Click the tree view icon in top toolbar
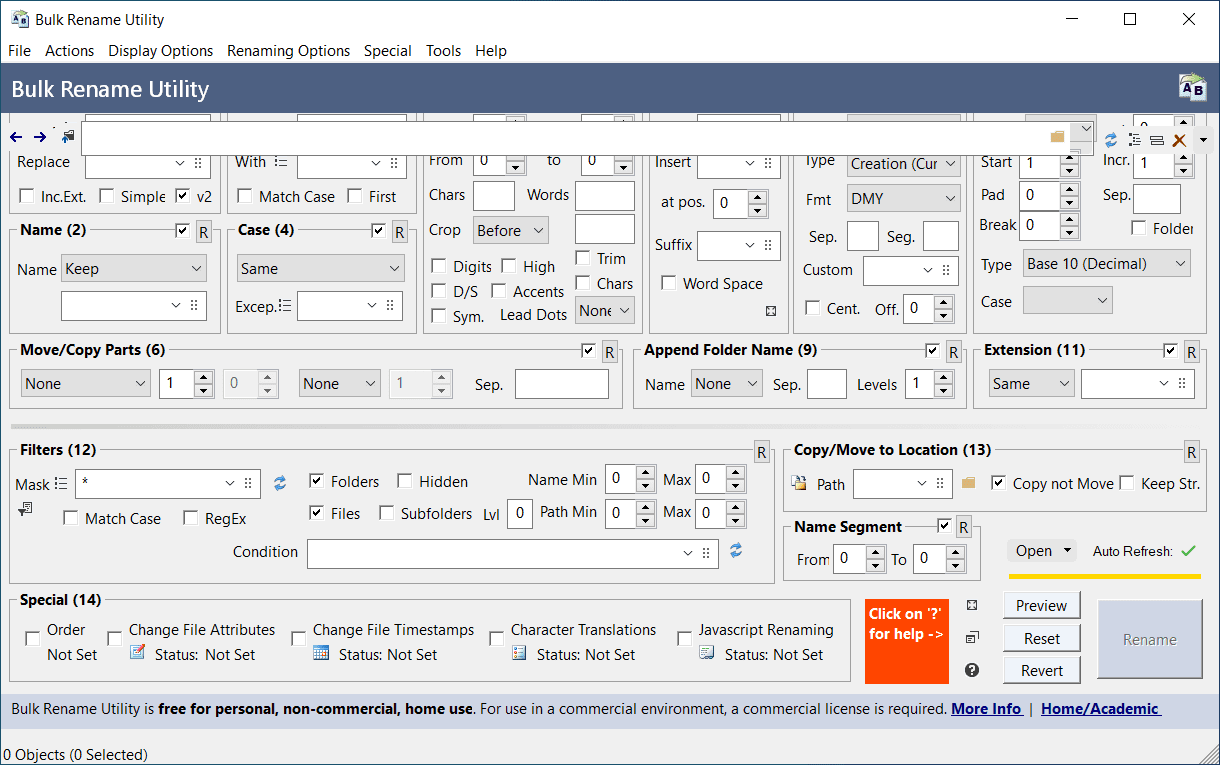 1134,140
